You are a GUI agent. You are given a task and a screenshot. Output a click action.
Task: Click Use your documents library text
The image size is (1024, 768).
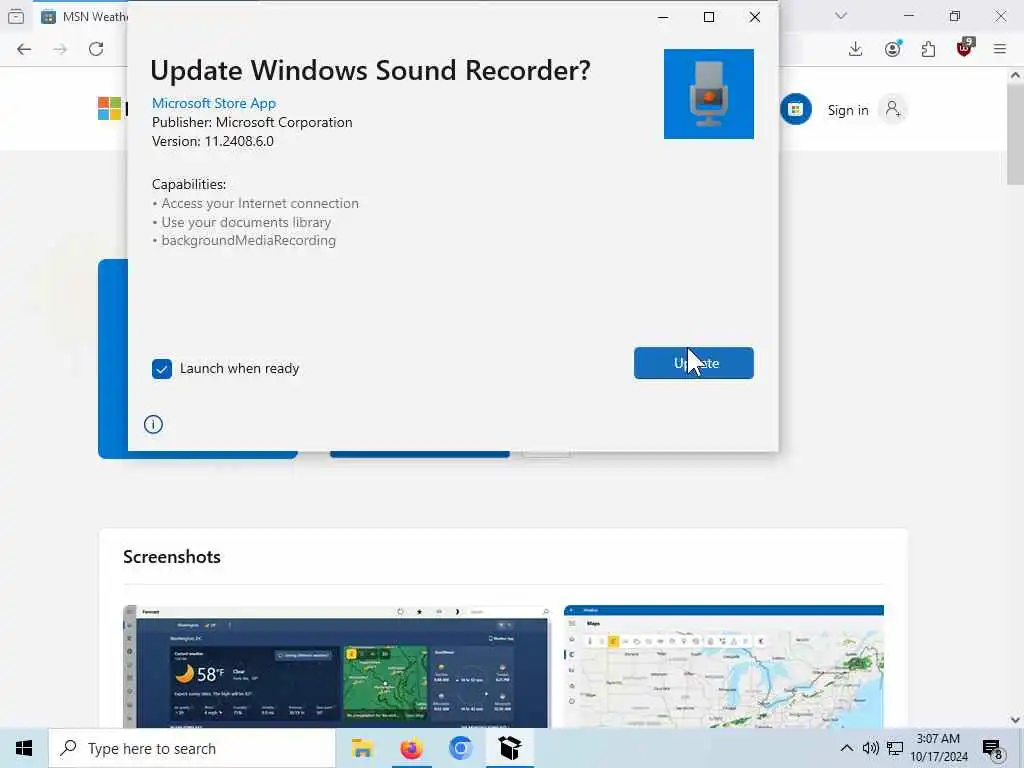[246, 222]
